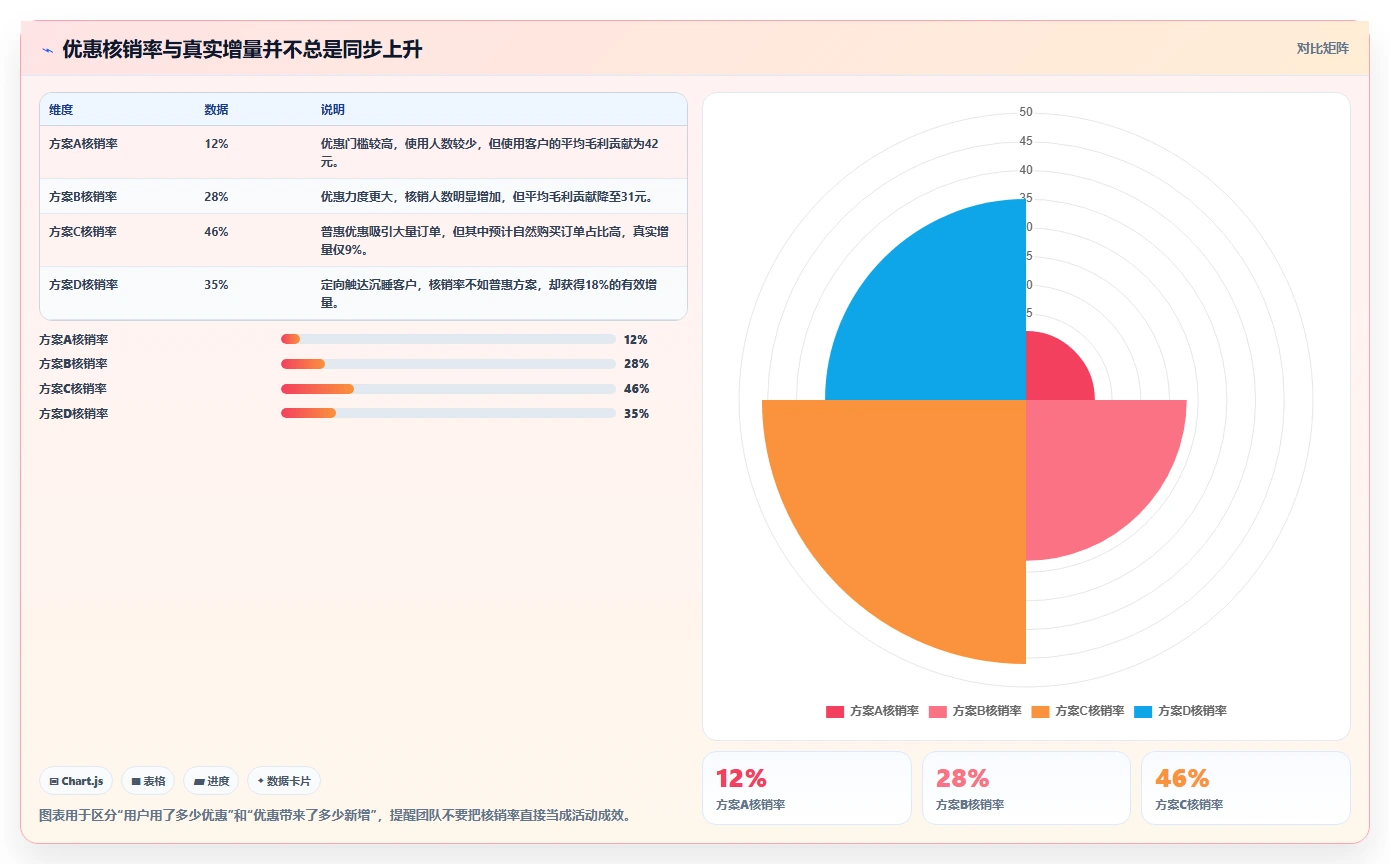
Task: Click 12% value beside 方案A progress bar
Action: [x=636, y=340]
